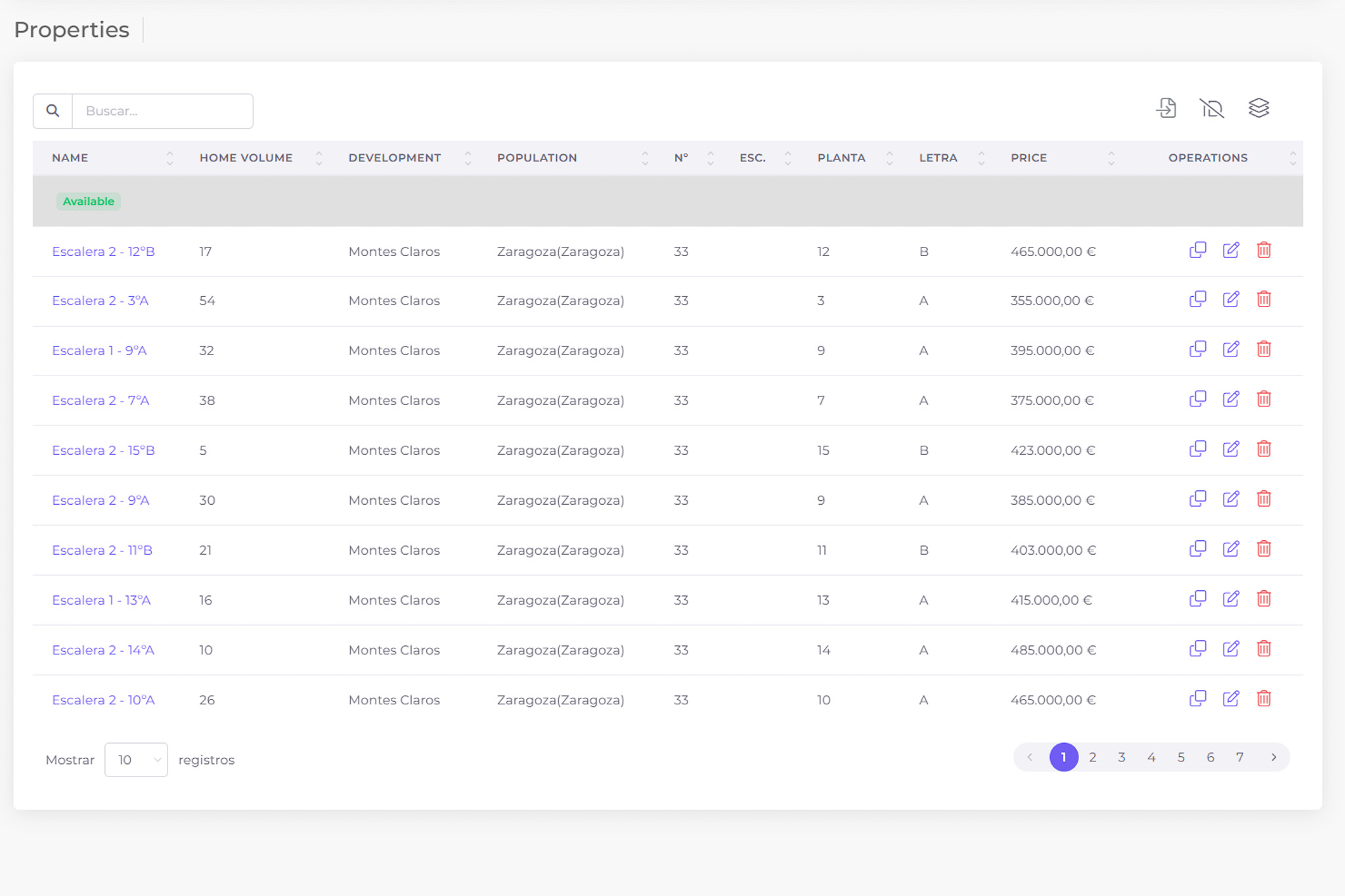Edit the Escalera 1 - 13ºA property
The width and height of the screenshot is (1345, 896).
tap(1231, 599)
